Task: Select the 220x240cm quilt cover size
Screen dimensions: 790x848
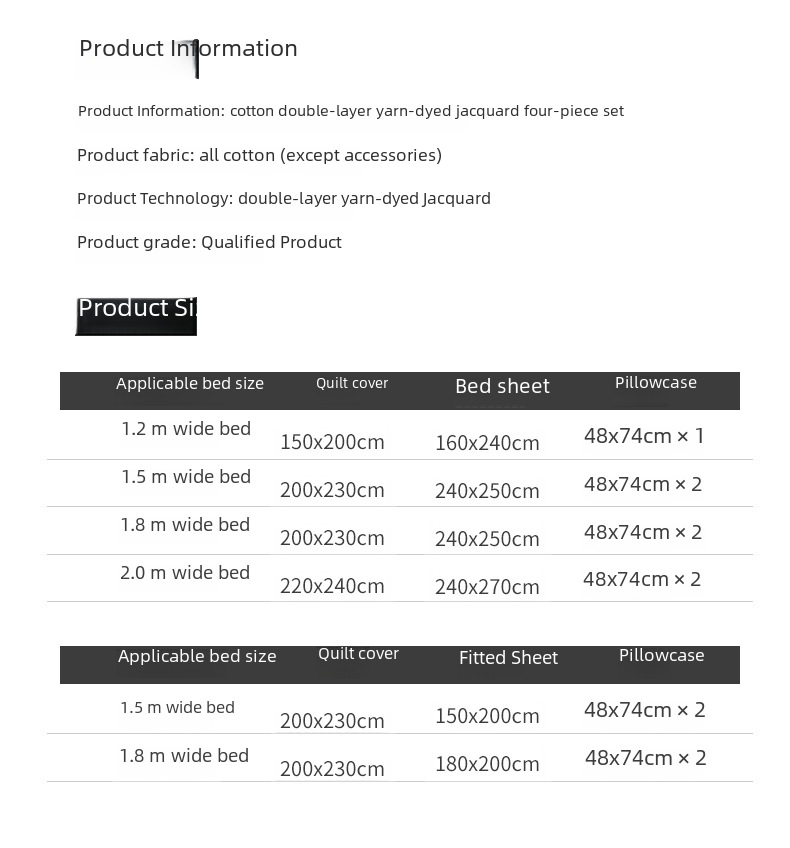Action: click(x=332, y=587)
